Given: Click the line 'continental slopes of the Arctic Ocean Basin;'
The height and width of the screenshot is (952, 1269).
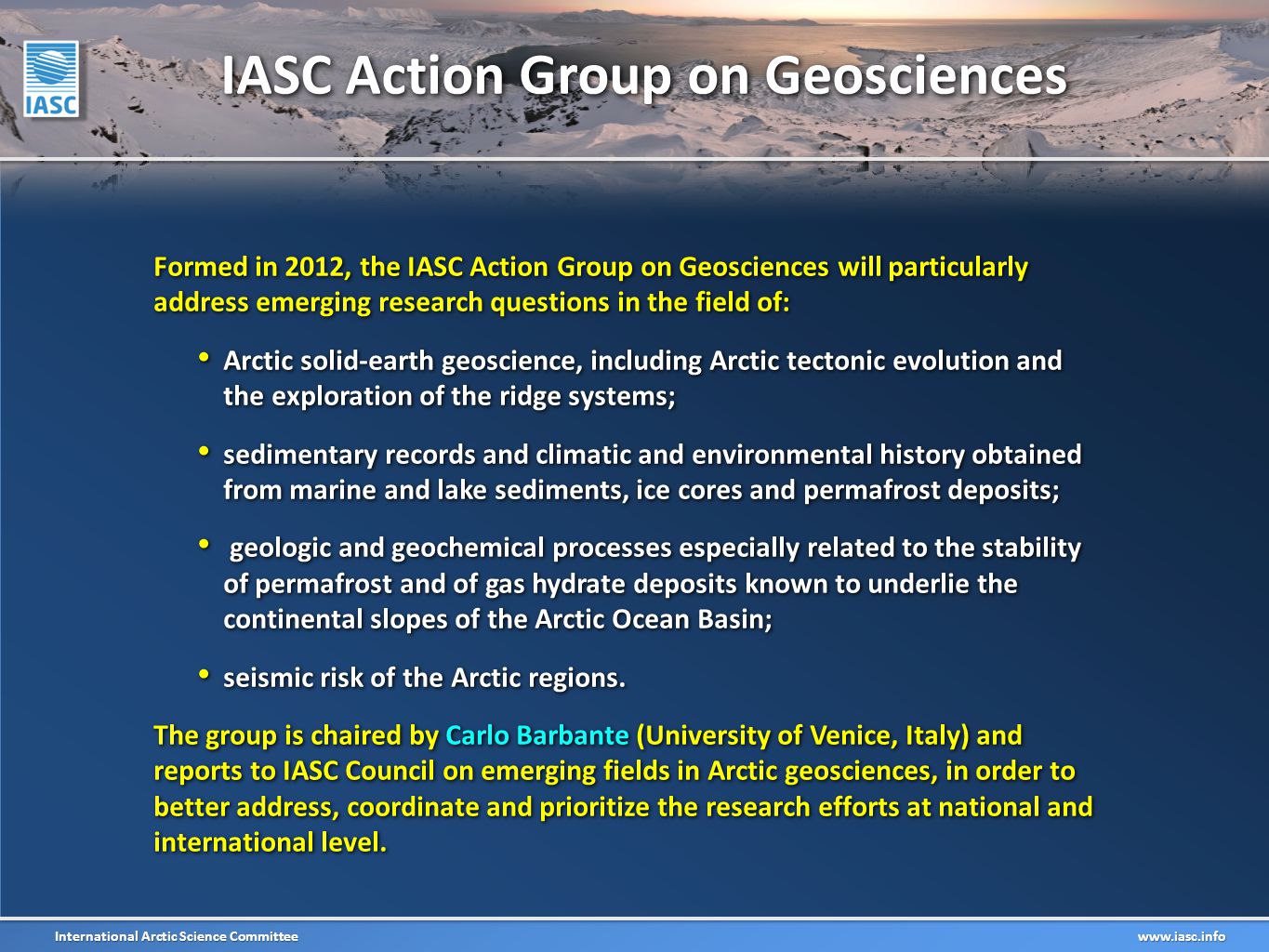Looking at the screenshot, I should click(497, 620).
